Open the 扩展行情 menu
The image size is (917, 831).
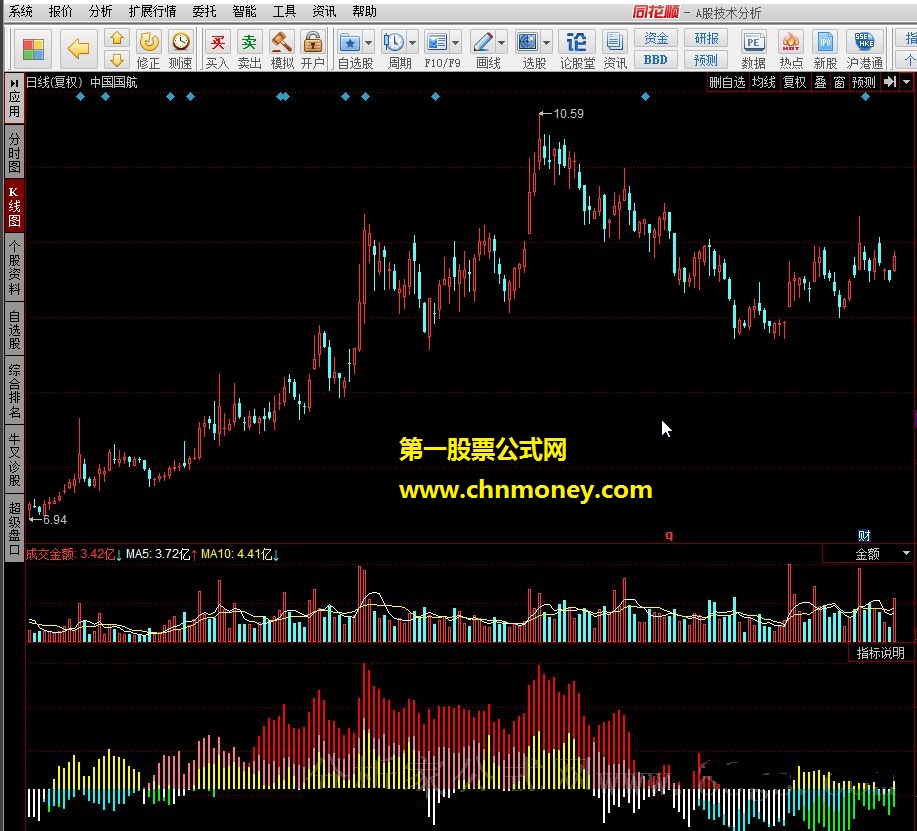[153, 11]
